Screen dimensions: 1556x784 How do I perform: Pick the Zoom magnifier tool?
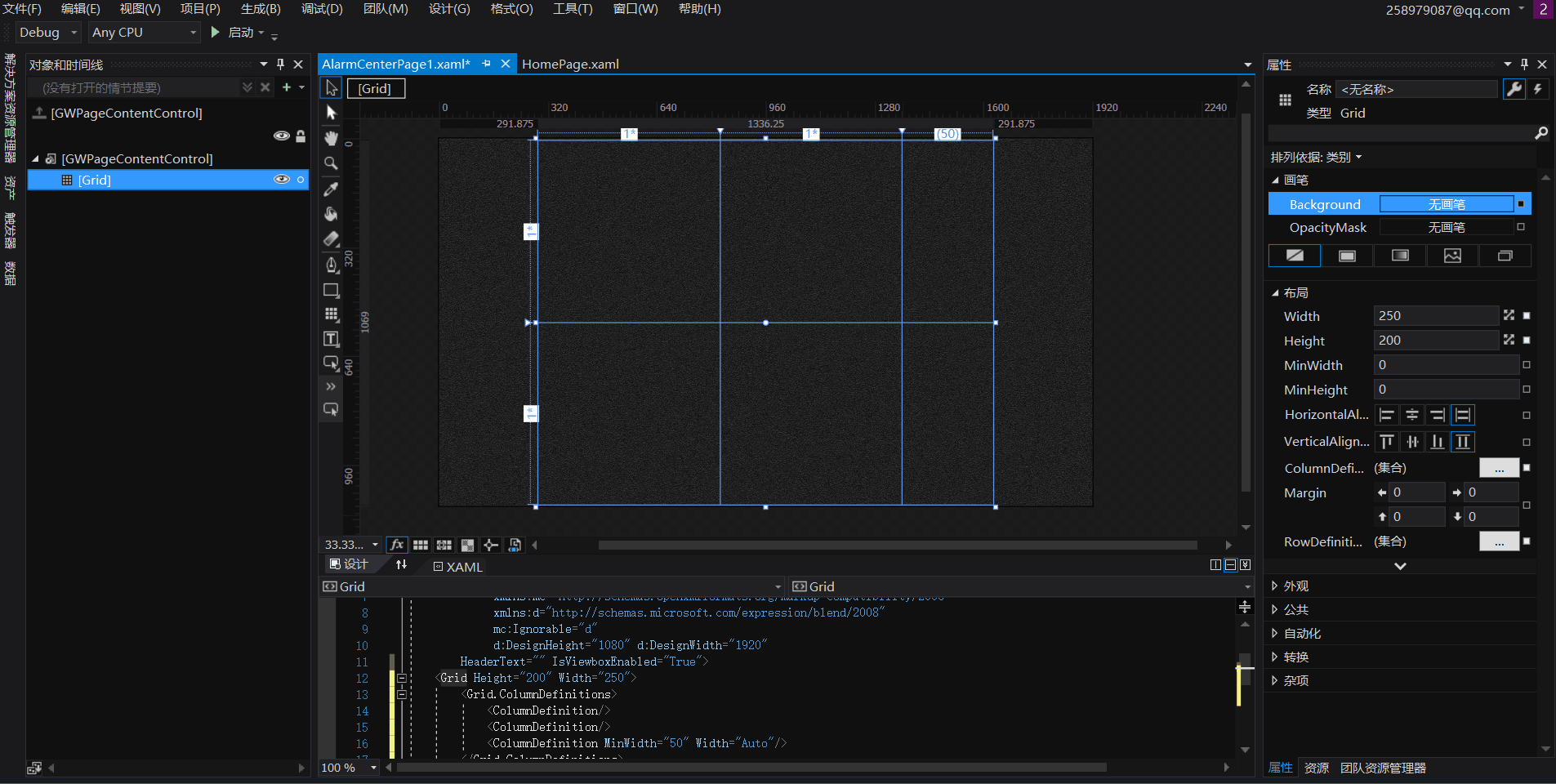coord(331,163)
